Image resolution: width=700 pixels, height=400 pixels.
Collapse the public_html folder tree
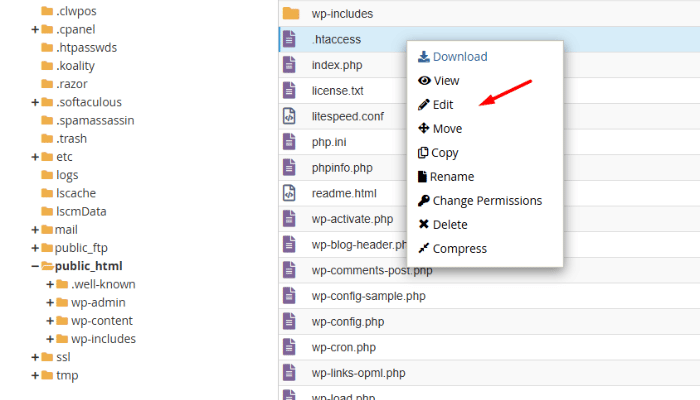click(x=35, y=266)
